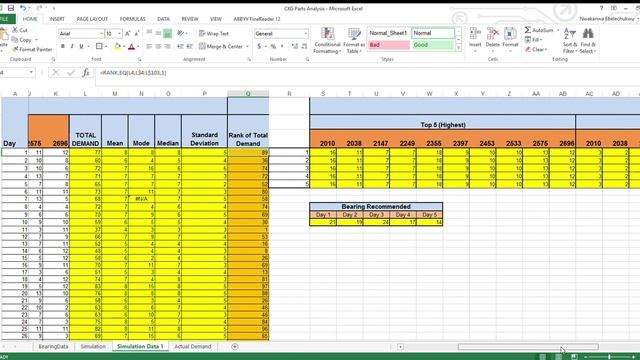Click the Borders icon
This screenshot has width=640, height=360.
click(99, 47)
